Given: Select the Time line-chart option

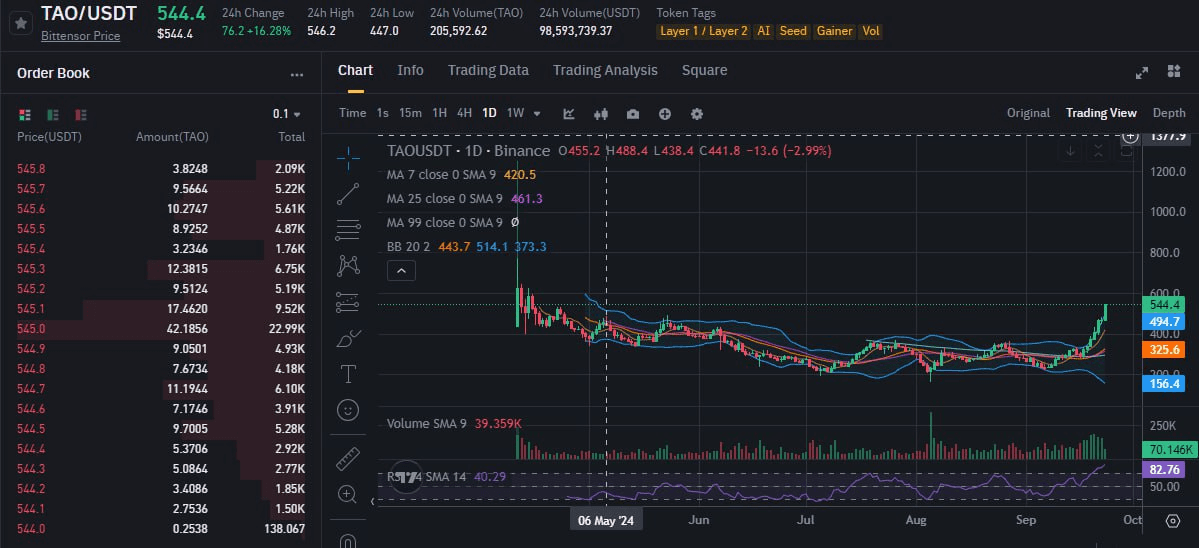Looking at the screenshot, I should tap(353, 113).
